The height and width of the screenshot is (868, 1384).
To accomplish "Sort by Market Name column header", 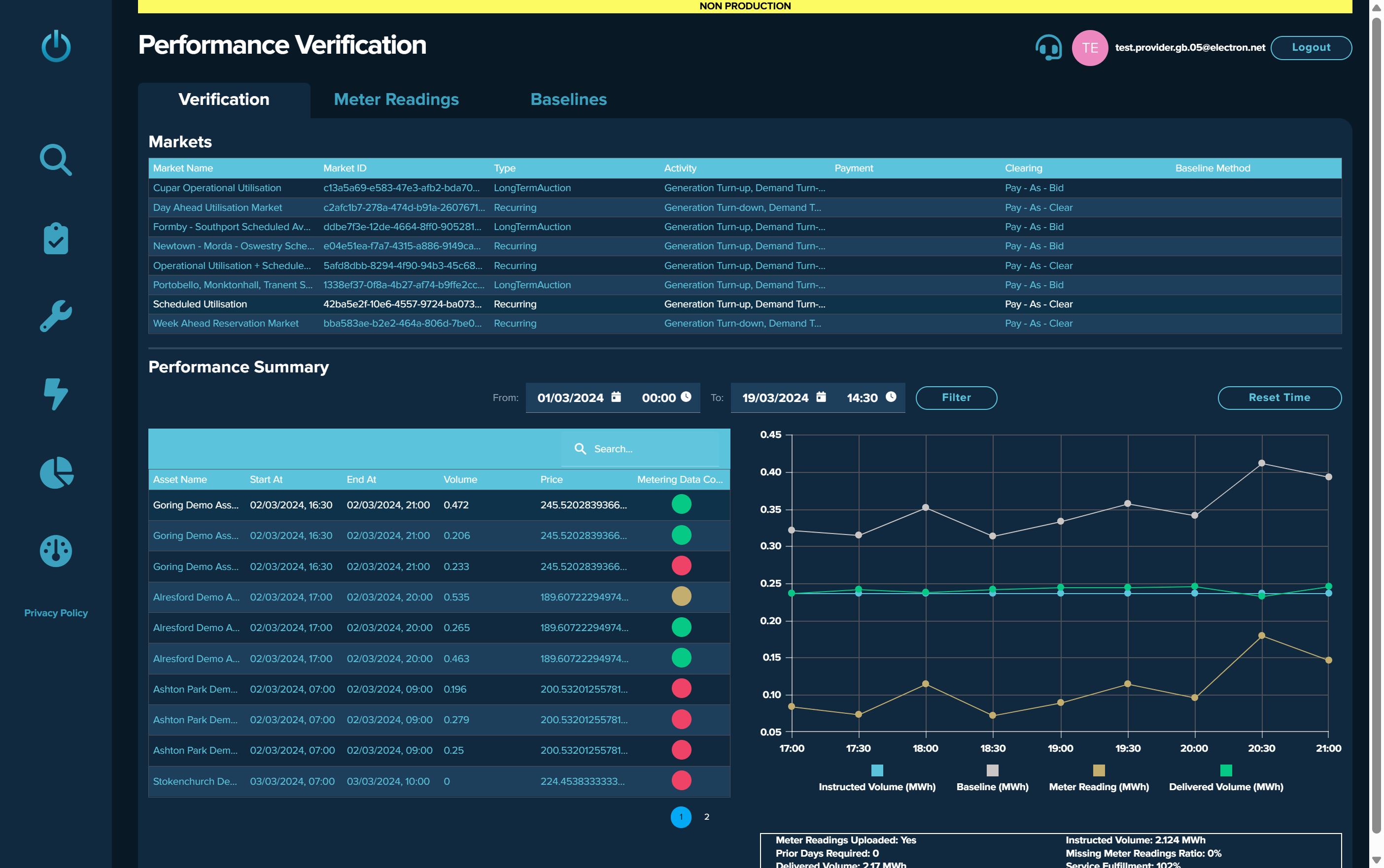I will pos(183,168).
